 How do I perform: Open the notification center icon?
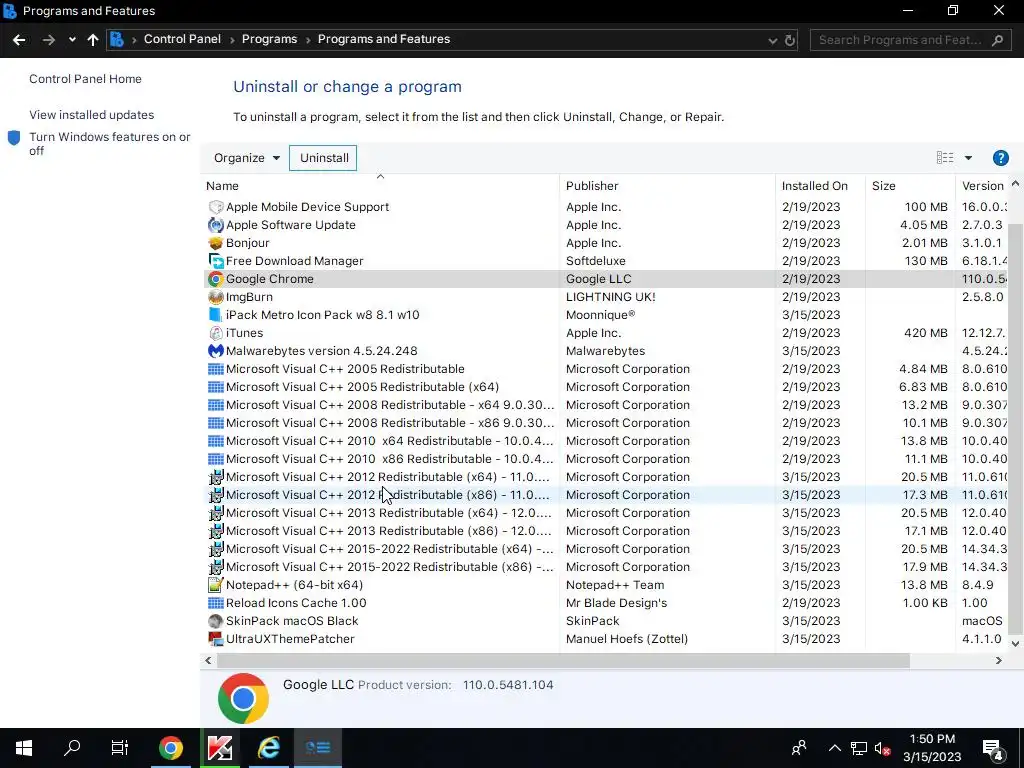[993, 749]
